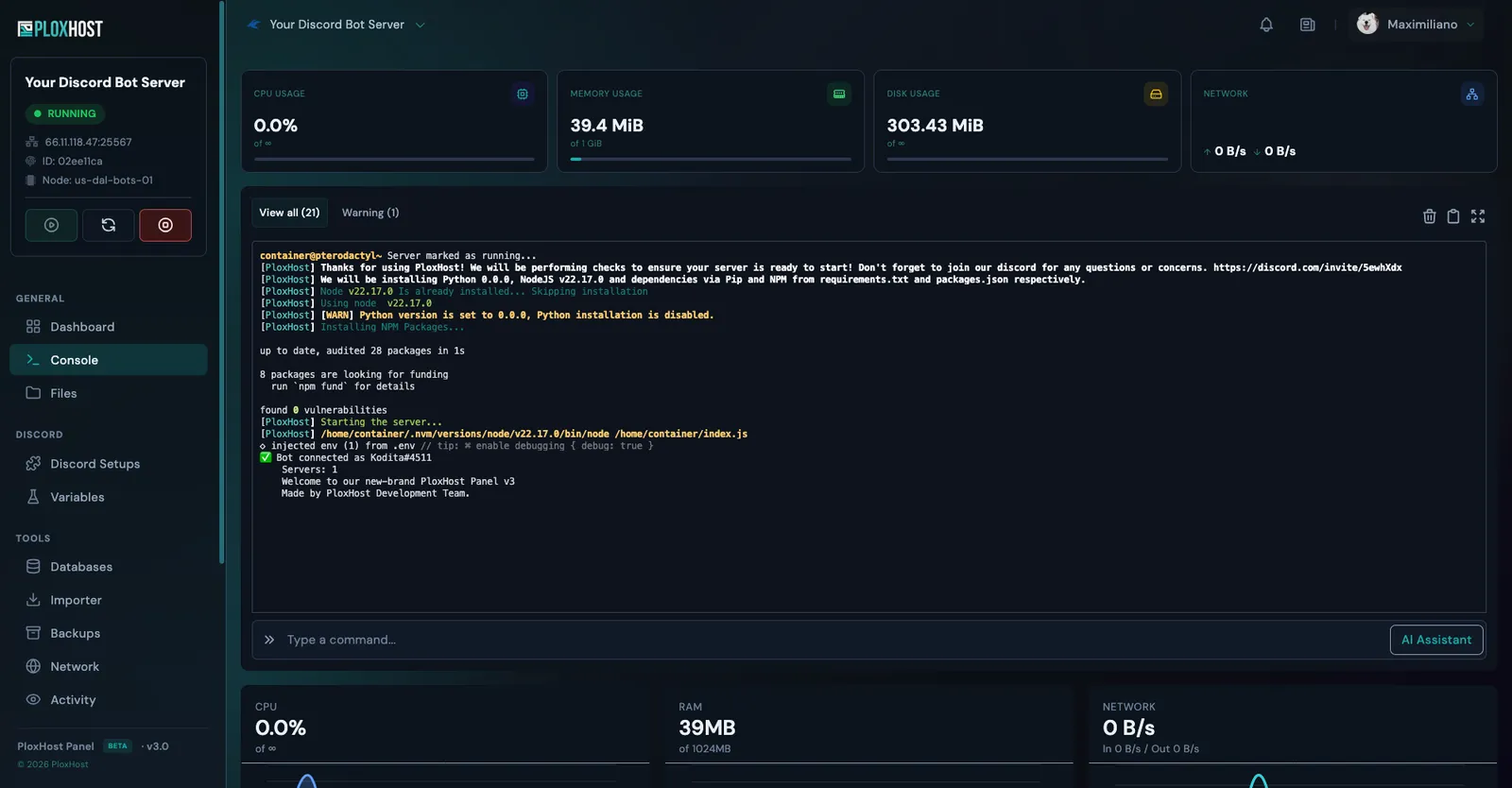Copy console output with the clipboard icon
This screenshot has width=1512, height=788.
(x=1453, y=216)
